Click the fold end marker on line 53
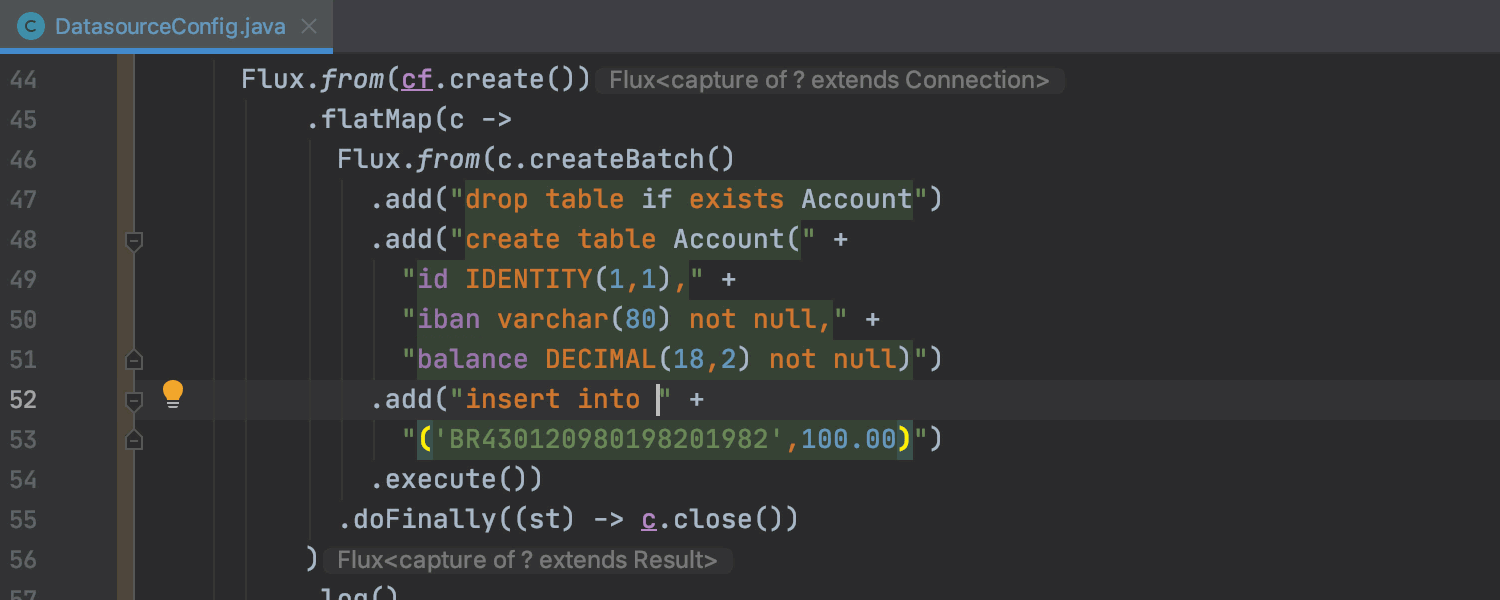The width and height of the screenshot is (1500, 600). tap(134, 440)
